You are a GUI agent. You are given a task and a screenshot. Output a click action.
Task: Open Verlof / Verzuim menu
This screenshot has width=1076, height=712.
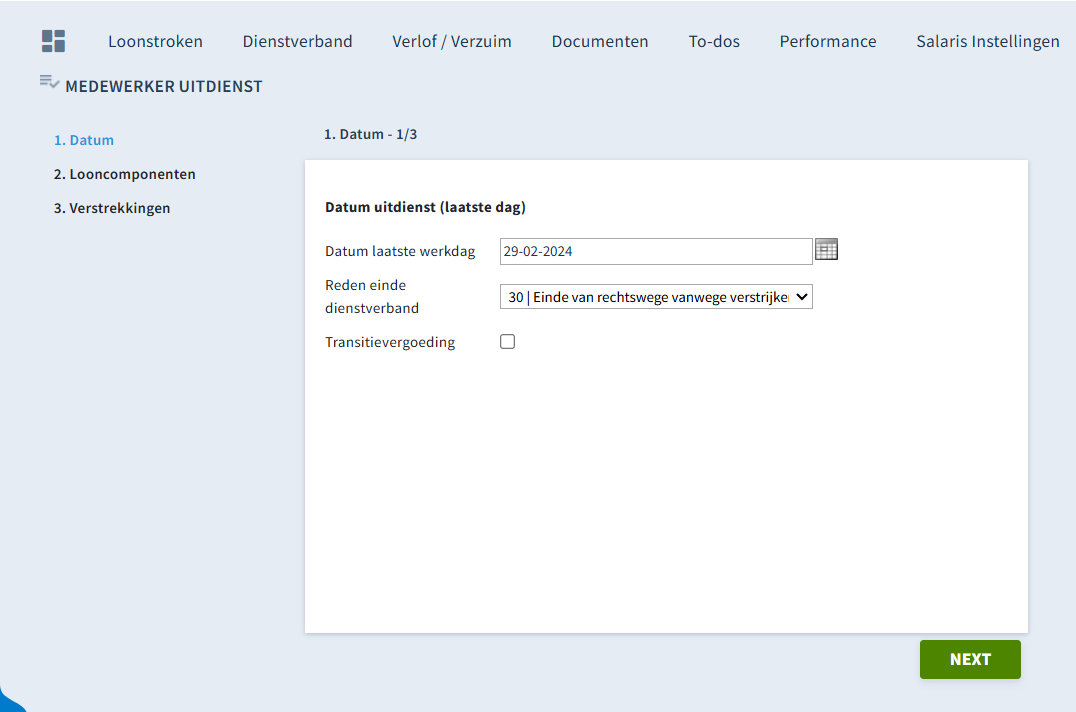pyautogui.click(x=452, y=41)
